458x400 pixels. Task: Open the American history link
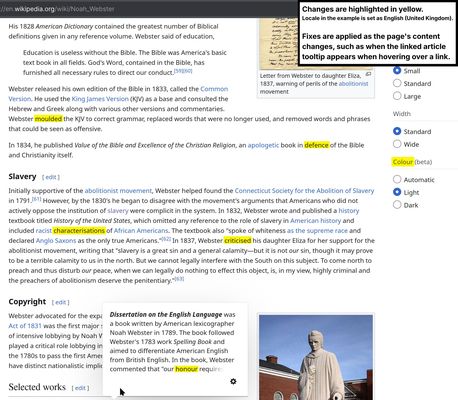[x=316, y=221]
